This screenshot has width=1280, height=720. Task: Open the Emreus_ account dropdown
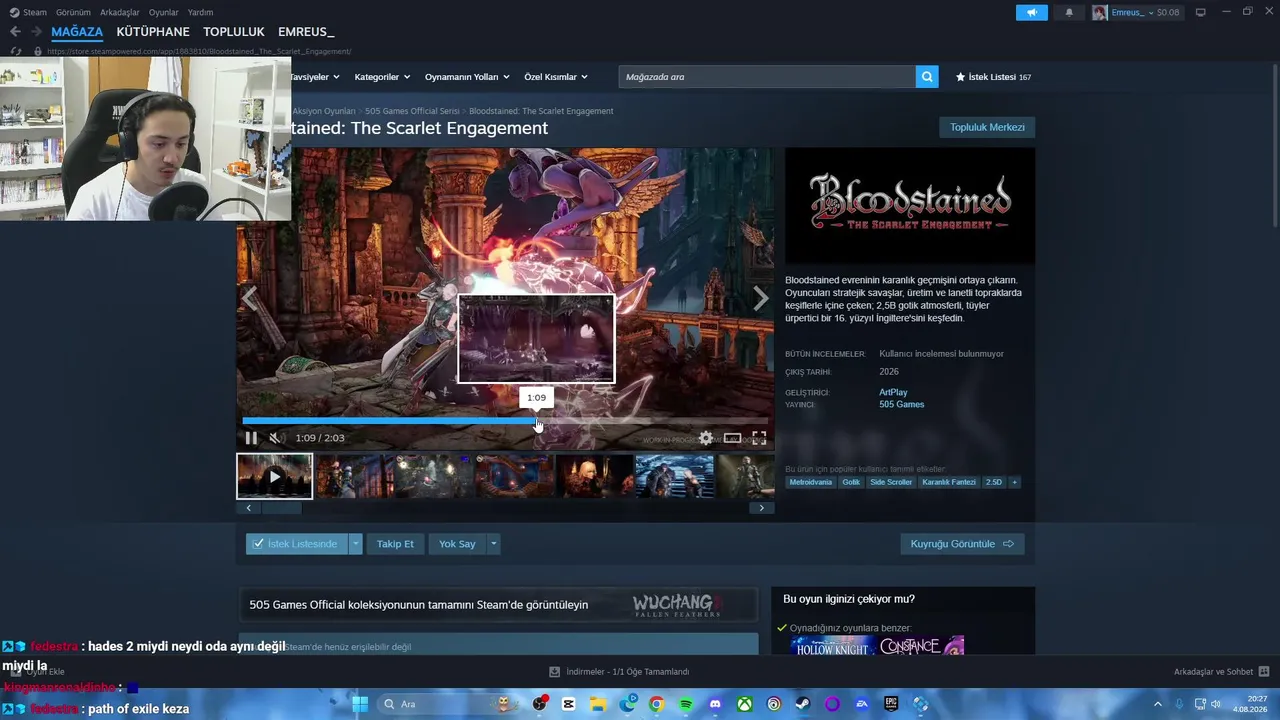point(1137,12)
